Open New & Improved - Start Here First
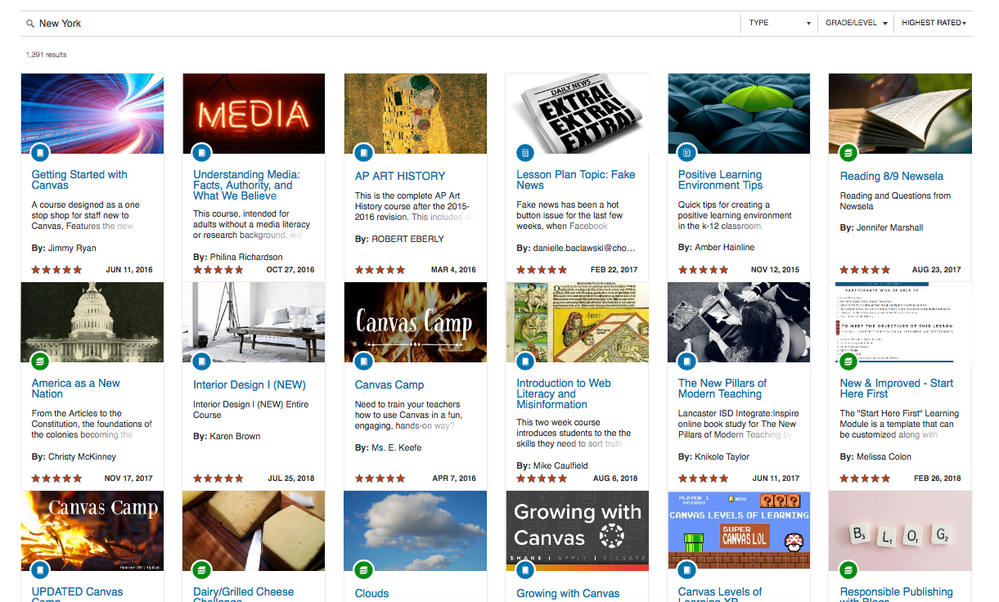999x602 pixels. 896,388
